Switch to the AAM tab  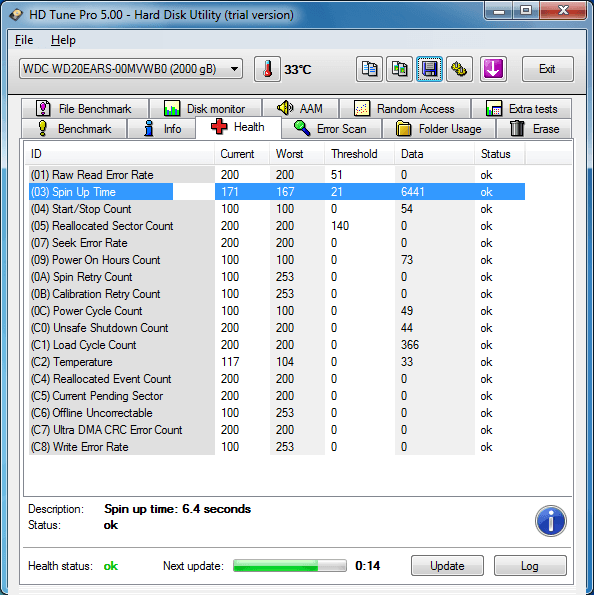point(300,109)
